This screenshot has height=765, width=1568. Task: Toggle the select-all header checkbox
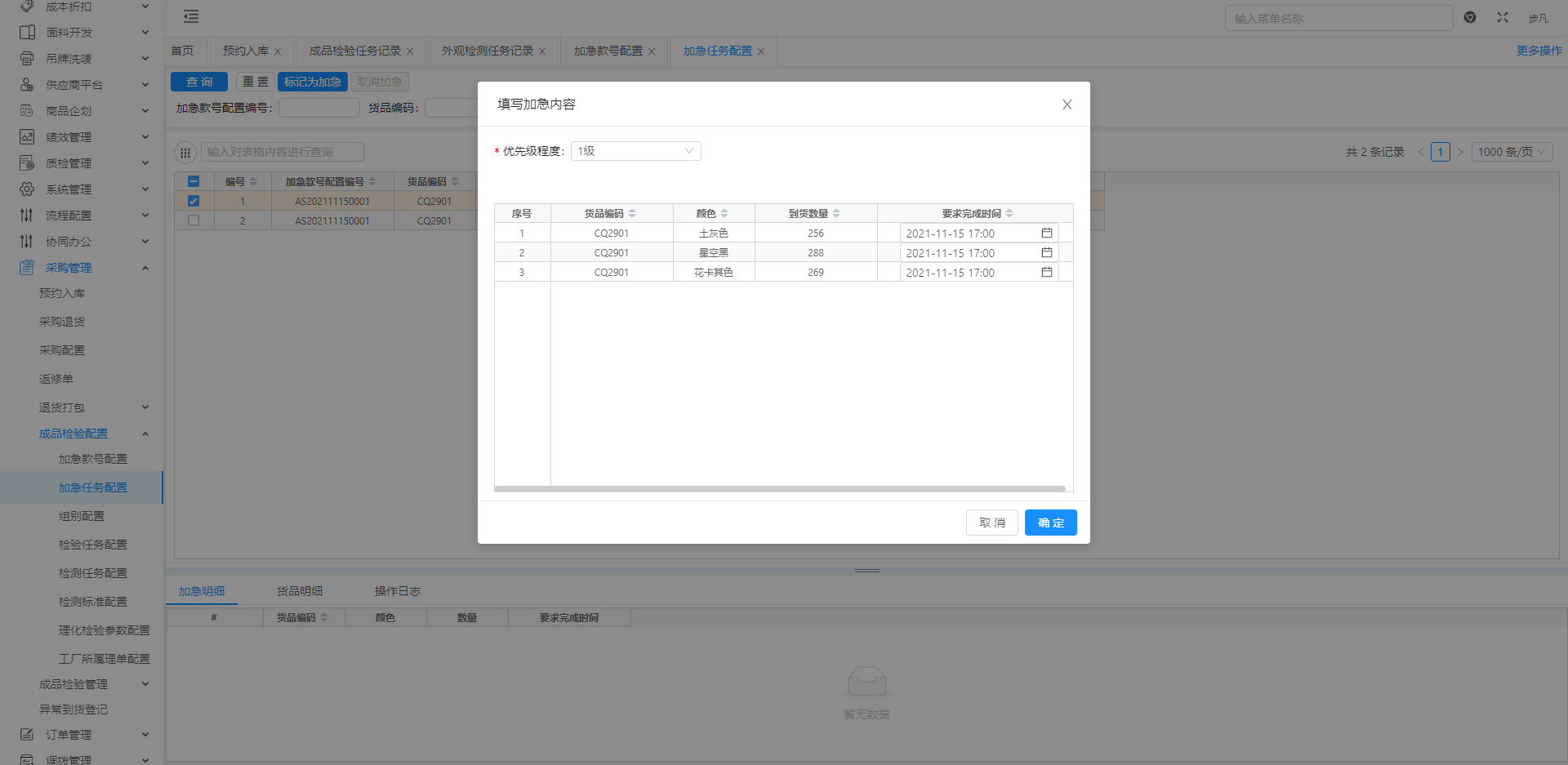[x=194, y=181]
